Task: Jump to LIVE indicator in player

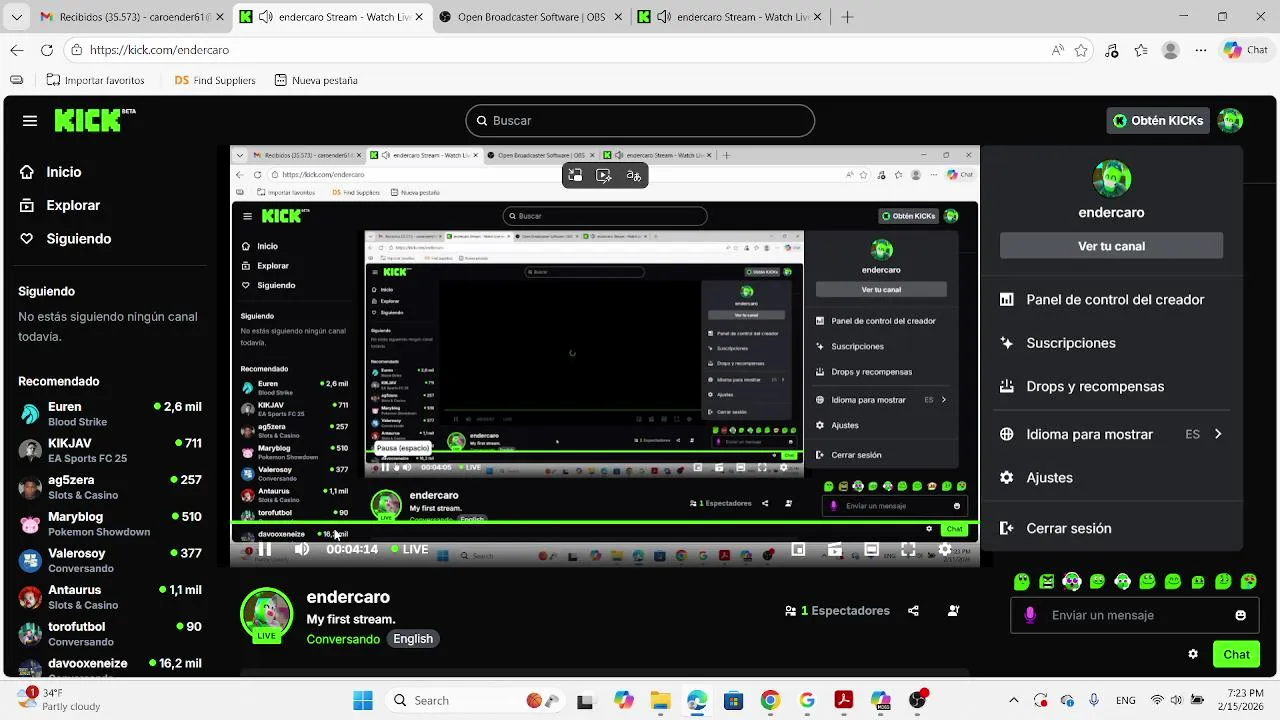Action: [410, 549]
